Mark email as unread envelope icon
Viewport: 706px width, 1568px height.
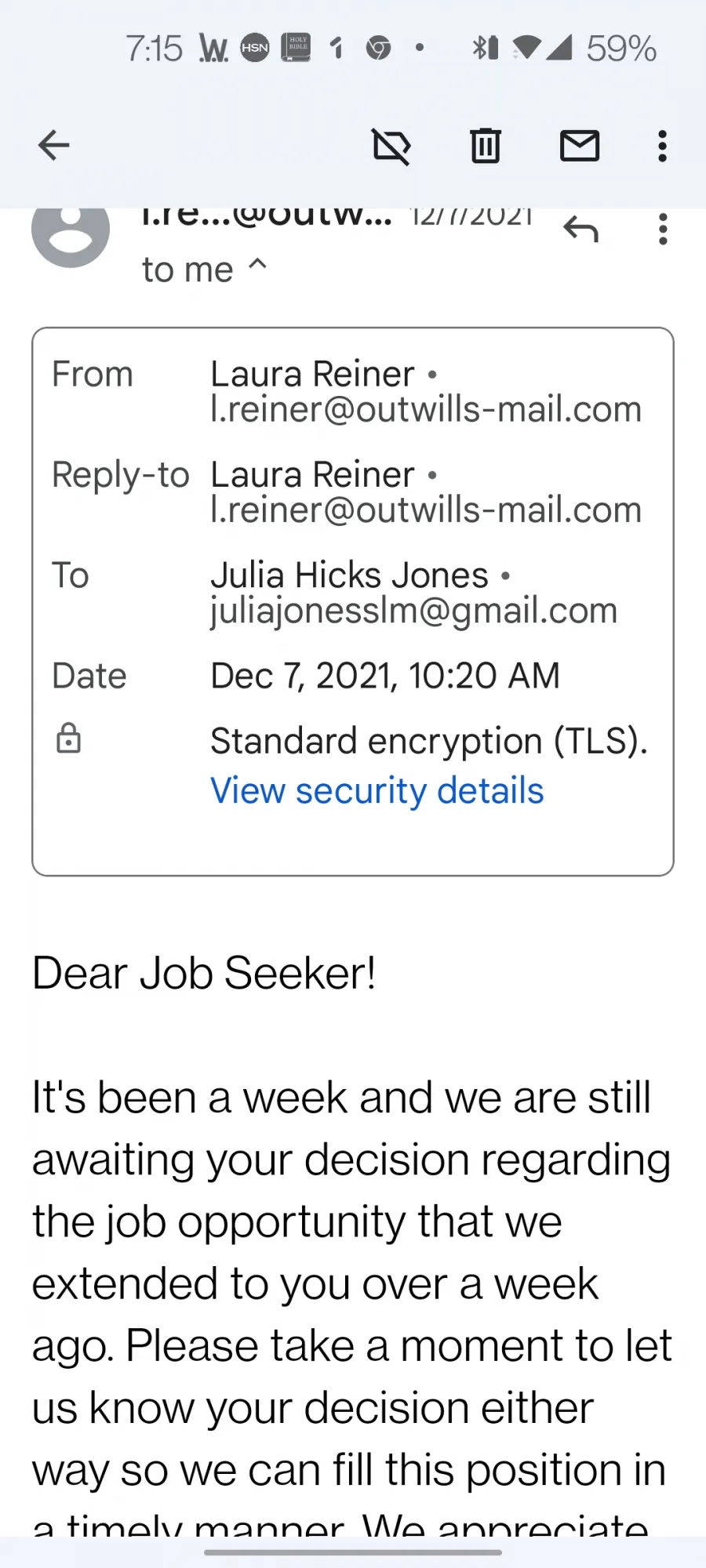pos(580,146)
